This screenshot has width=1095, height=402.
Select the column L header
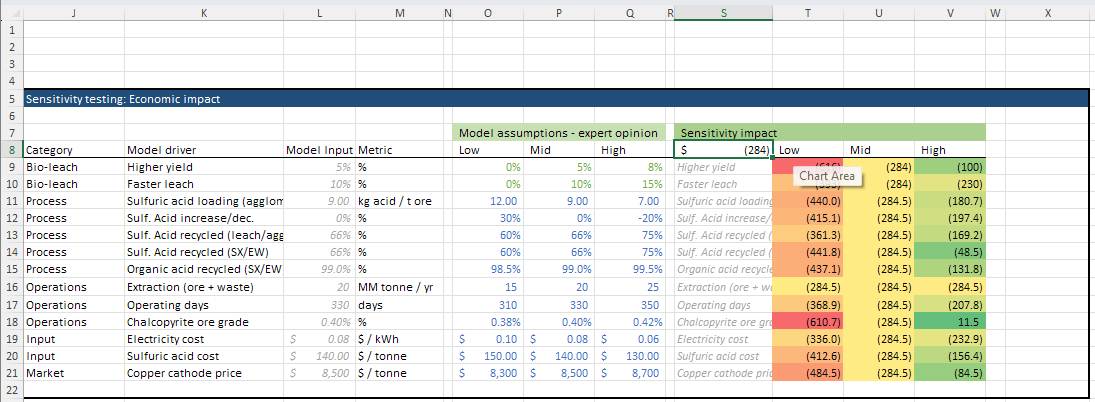coord(319,13)
